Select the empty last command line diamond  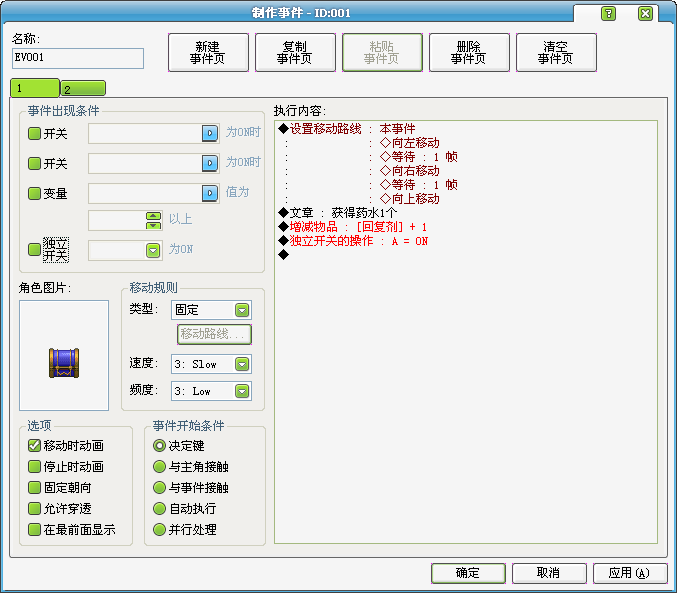(x=284, y=255)
